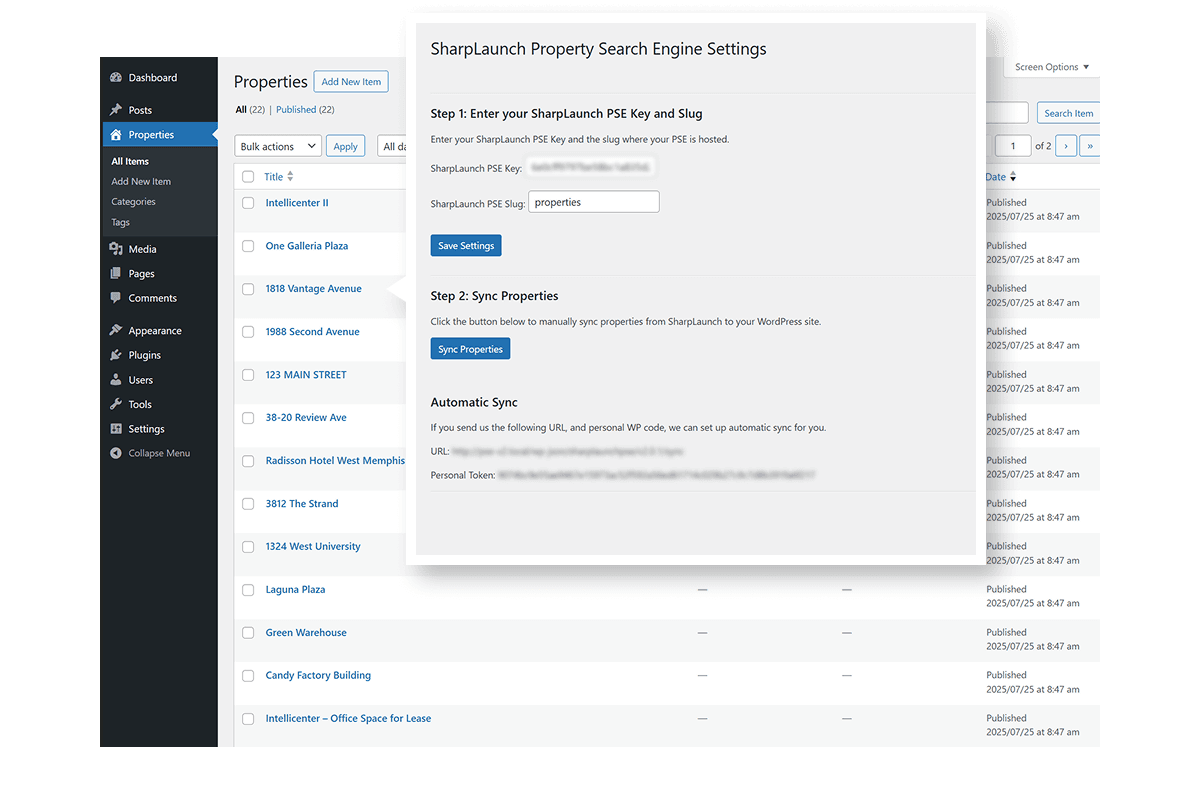Open Radisson Hotel West Memphis property
Viewport: 1200px width, 802px height.
coord(335,461)
